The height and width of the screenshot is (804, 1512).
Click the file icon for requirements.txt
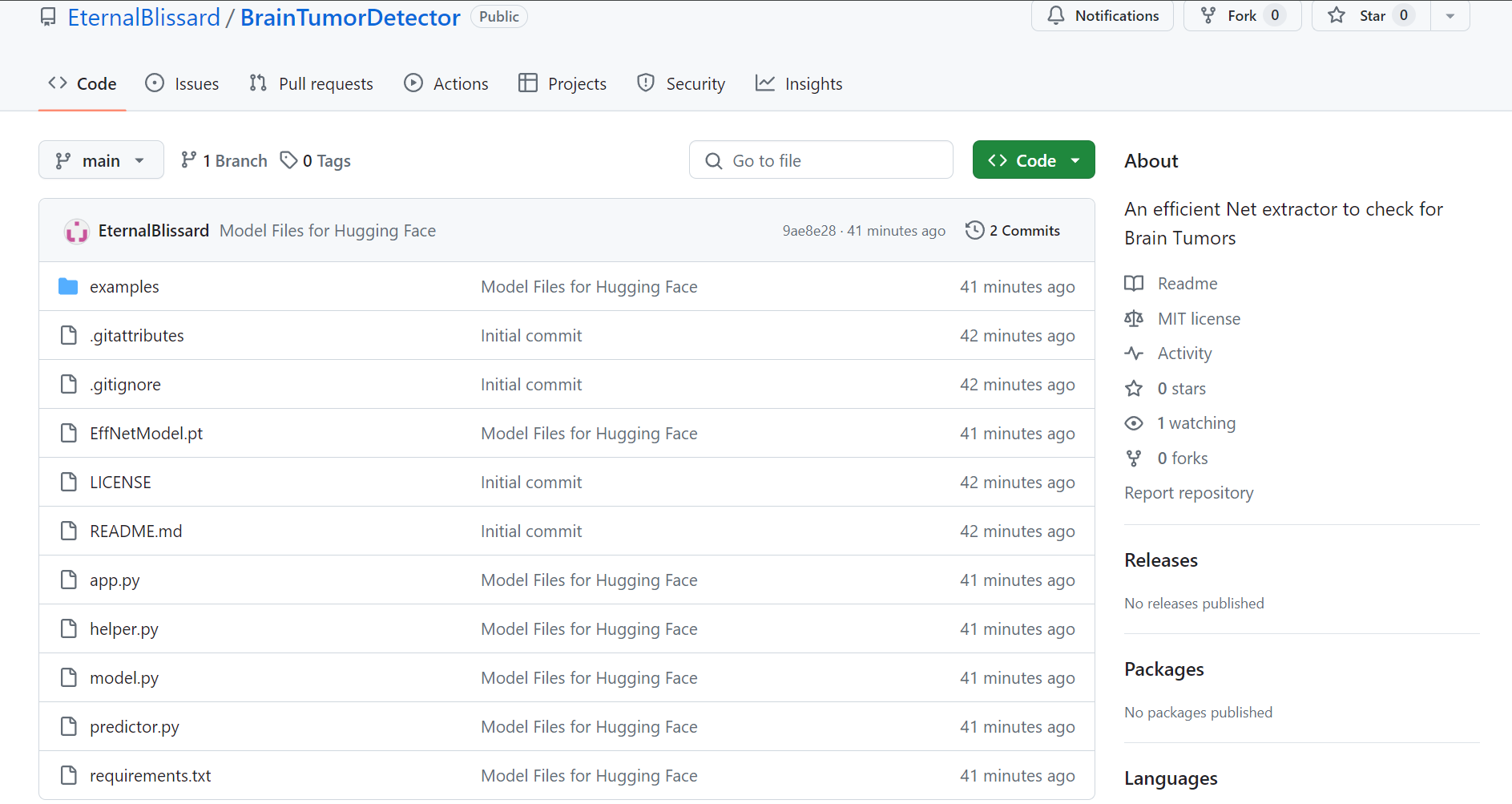pyautogui.click(x=69, y=775)
